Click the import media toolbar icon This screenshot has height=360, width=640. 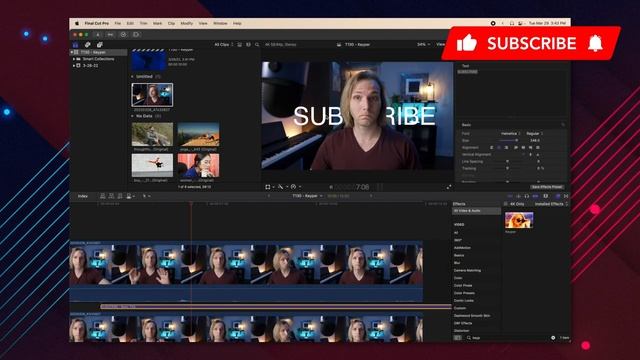98,35
